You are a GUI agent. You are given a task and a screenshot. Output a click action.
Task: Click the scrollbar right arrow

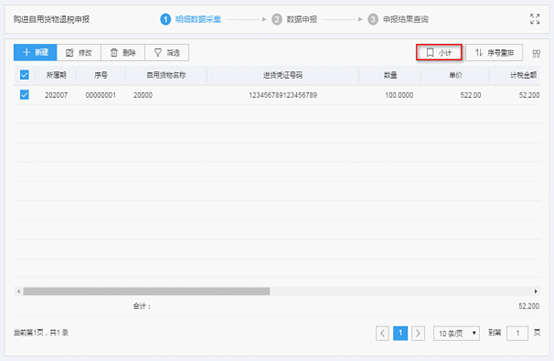tap(536, 291)
